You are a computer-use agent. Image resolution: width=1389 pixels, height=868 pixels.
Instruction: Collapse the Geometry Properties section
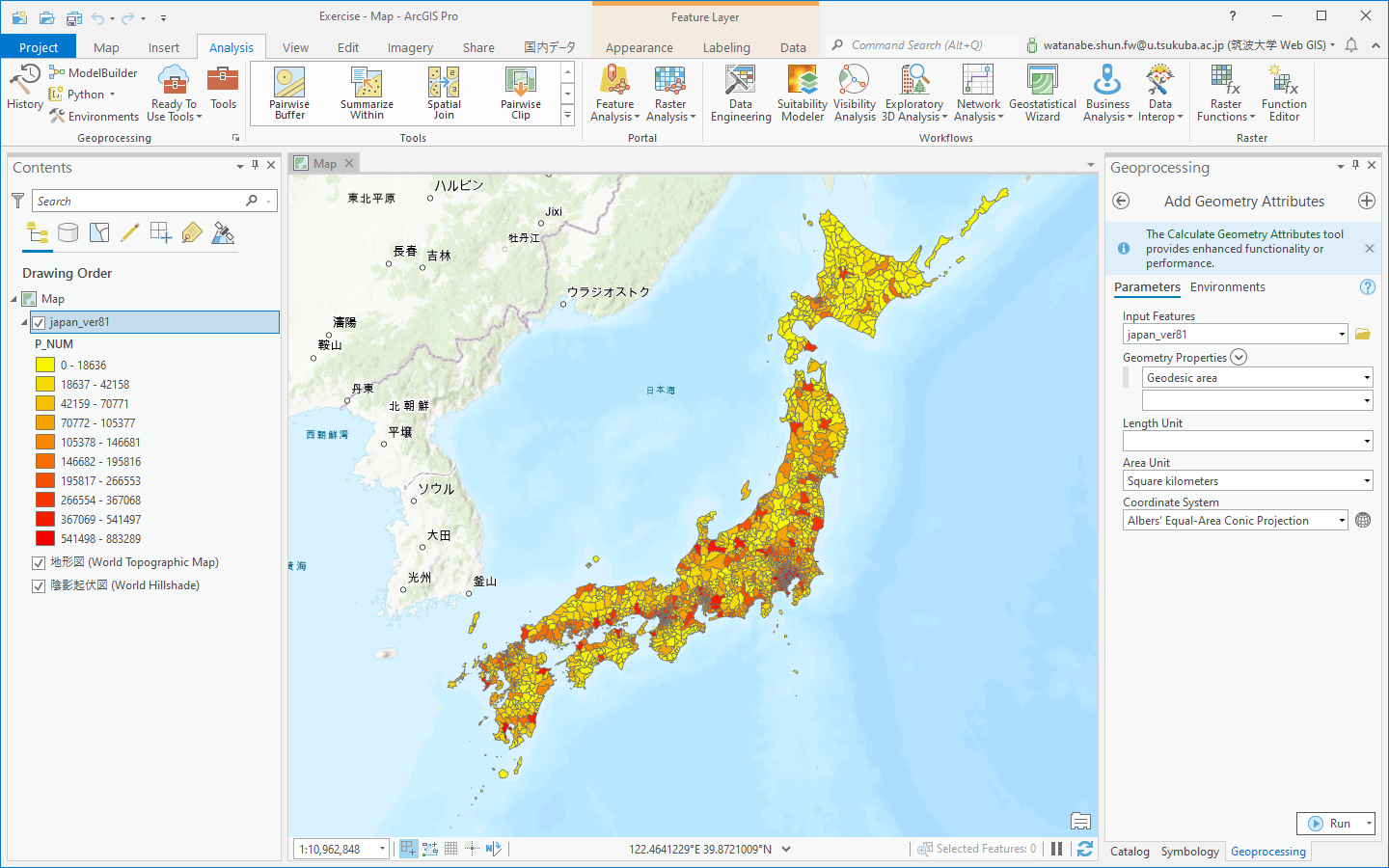(1239, 357)
